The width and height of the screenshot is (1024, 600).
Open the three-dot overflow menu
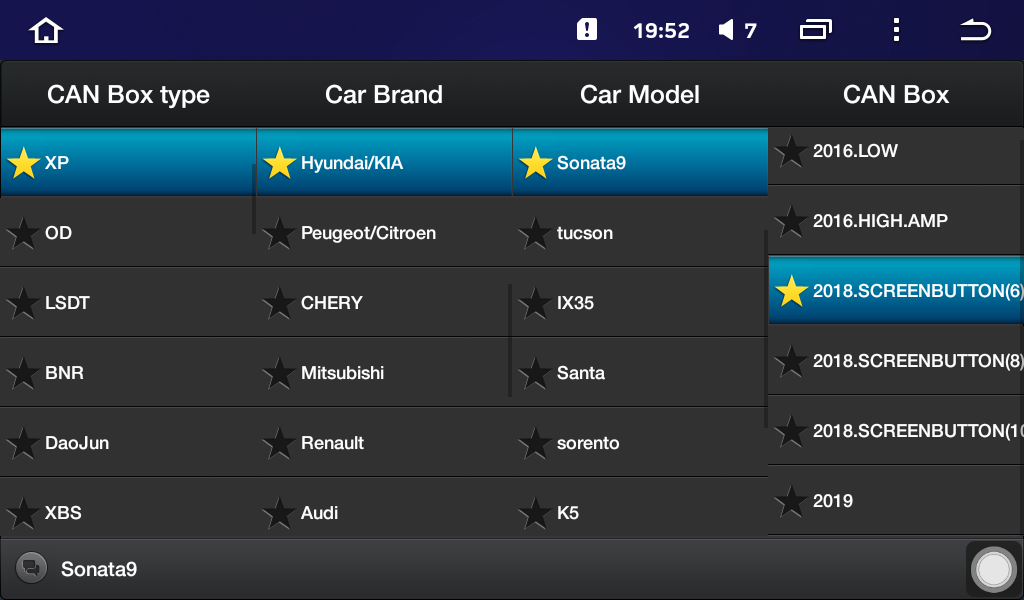(x=896, y=30)
